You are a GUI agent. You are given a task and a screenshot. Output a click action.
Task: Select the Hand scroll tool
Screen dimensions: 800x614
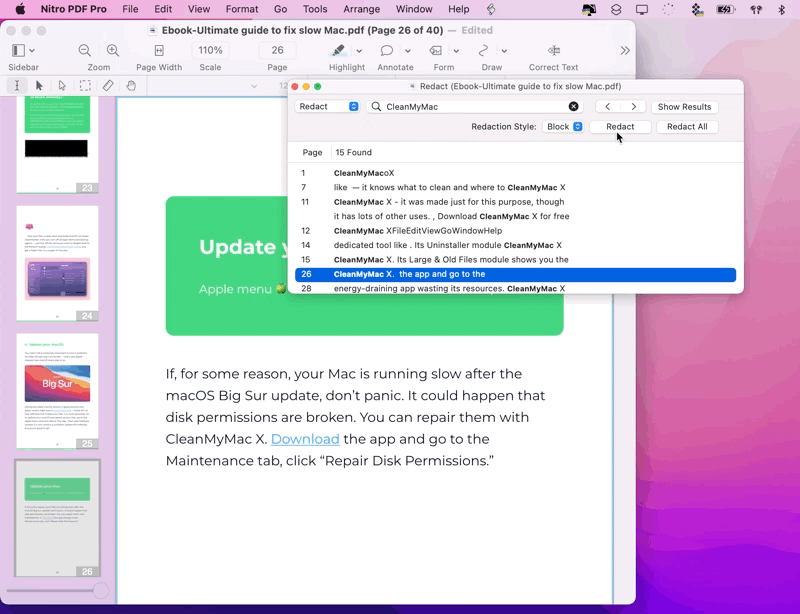click(131, 85)
